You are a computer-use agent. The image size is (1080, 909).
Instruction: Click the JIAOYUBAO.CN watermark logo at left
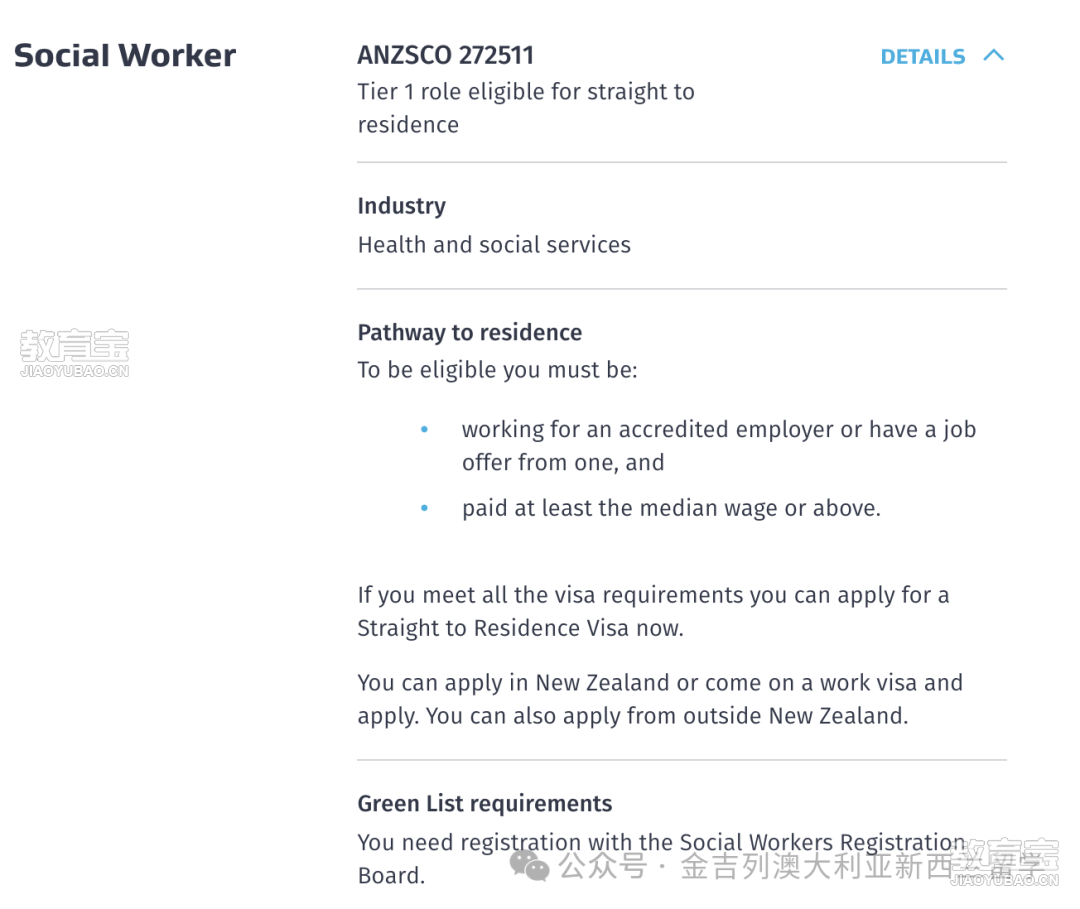tap(74, 353)
